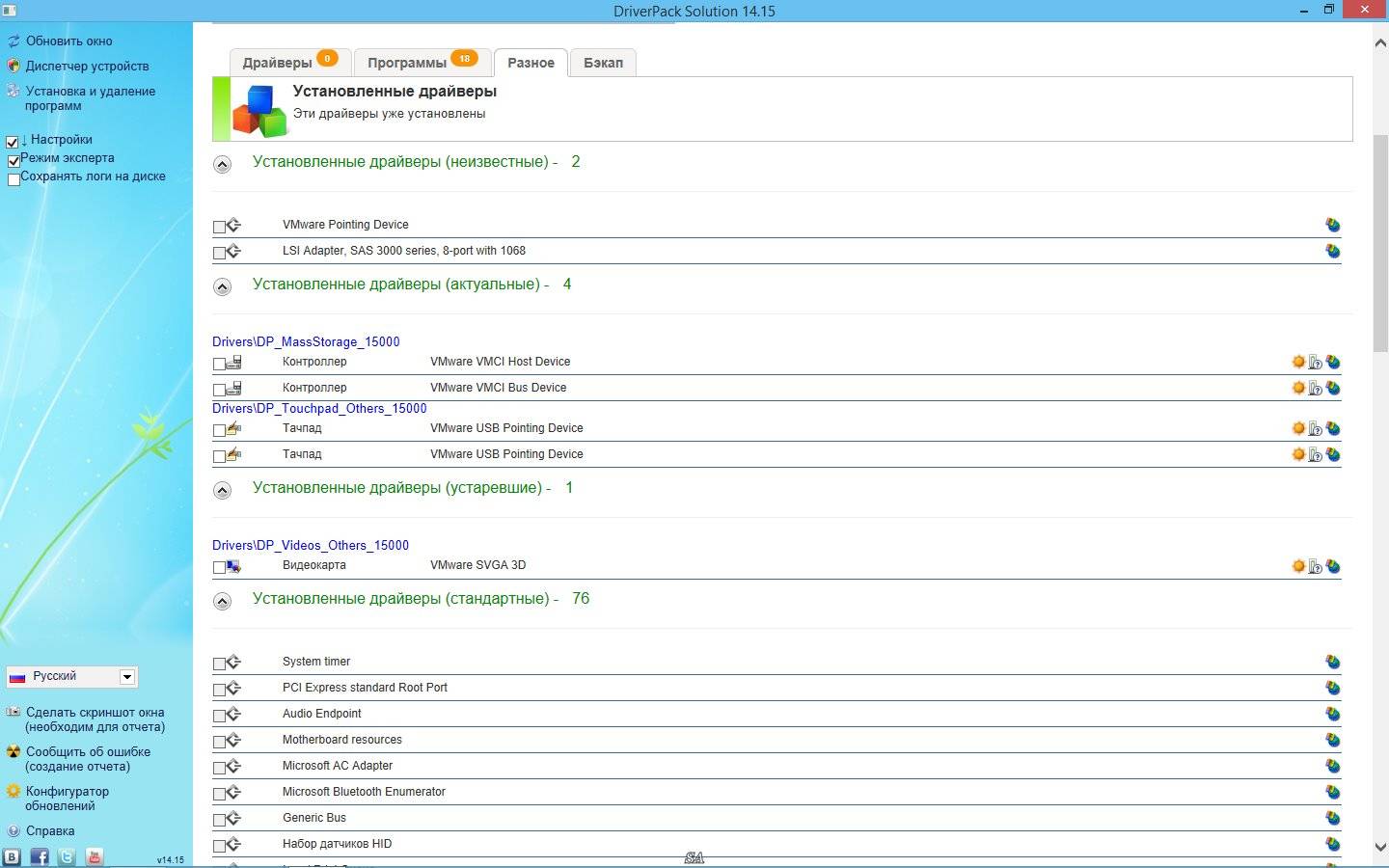This screenshot has width=1389, height=868.
Task: Click the web search globe icon for Набор датчиков HID
Action: pyautogui.click(x=1333, y=844)
